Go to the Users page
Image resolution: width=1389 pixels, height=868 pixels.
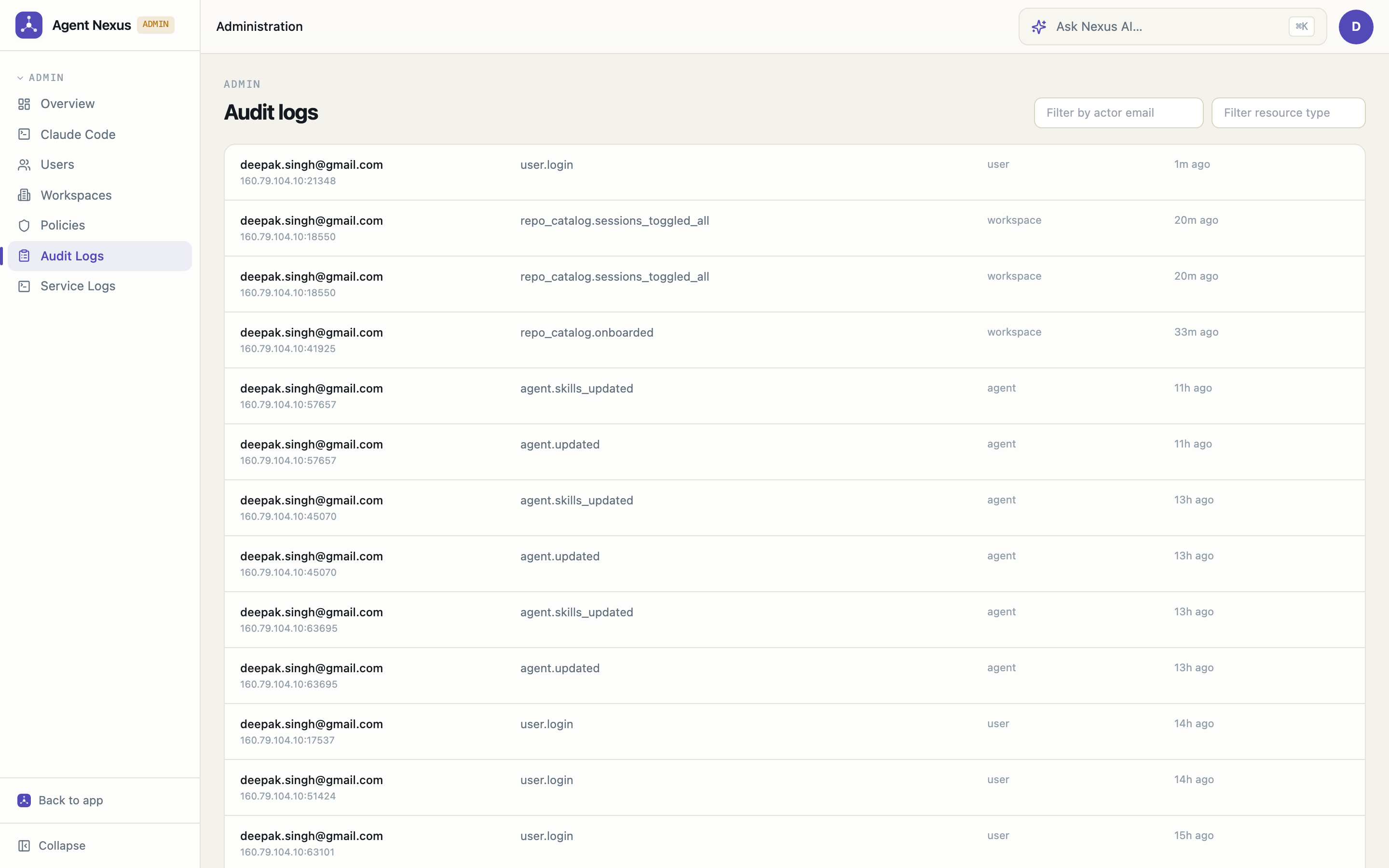[100, 165]
